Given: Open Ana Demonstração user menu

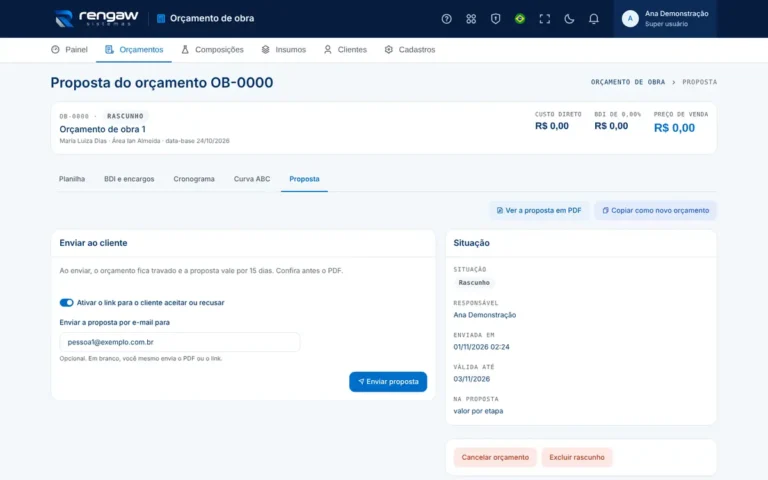Looking at the screenshot, I should 665,19.
